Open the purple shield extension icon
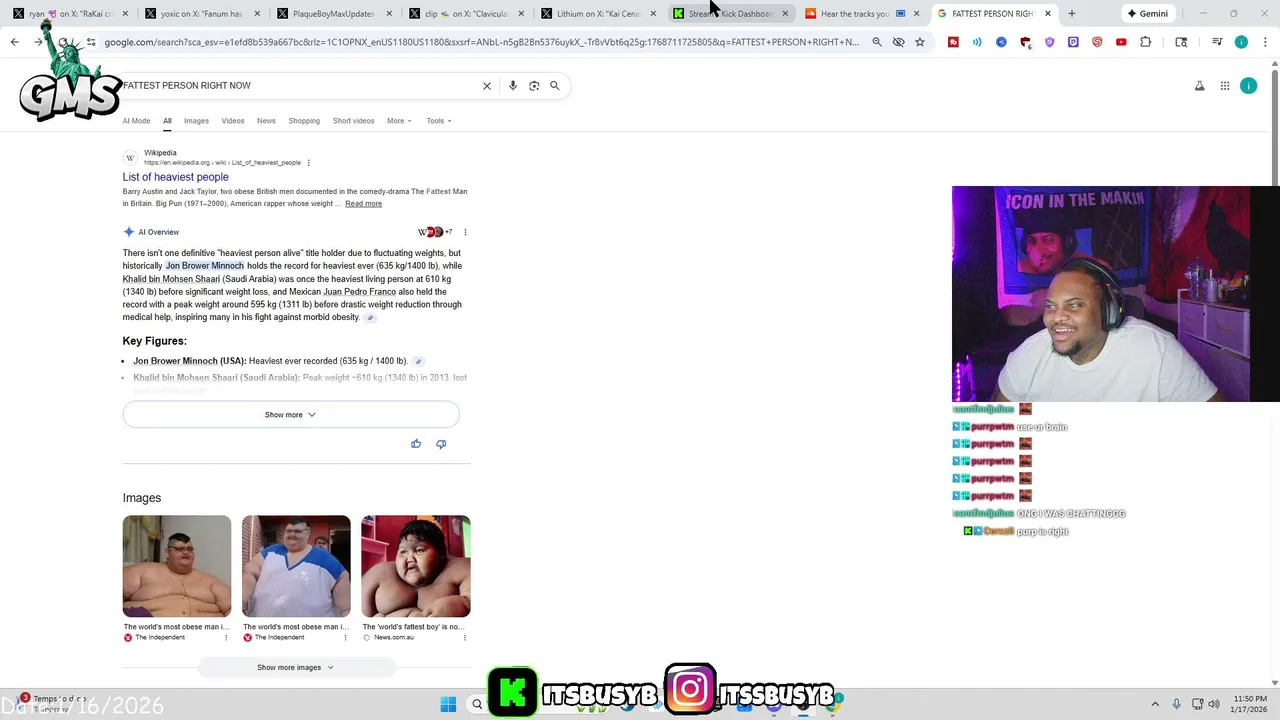This screenshot has width=1280, height=720. (x=1049, y=42)
